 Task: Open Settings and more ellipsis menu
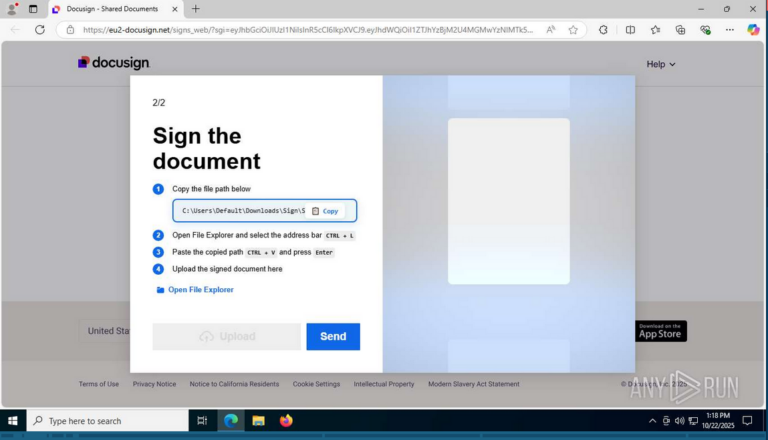pyautogui.click(x=730, y=30)
